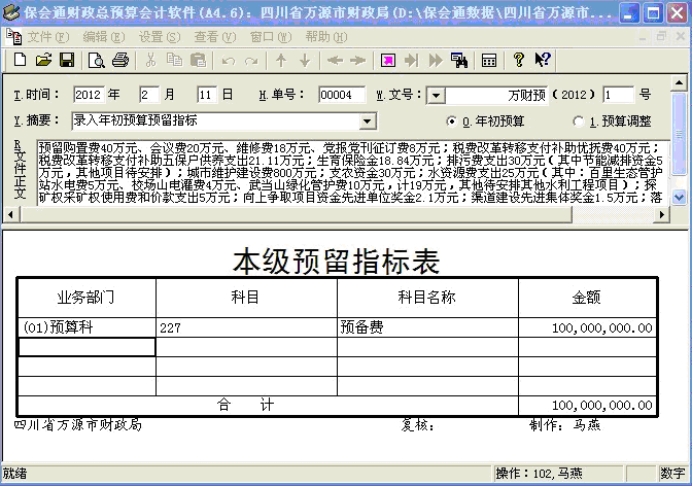This screenshot has height=487, width=693.
Task: Open the 文号 dropdown arrow
Action: click(436, 96)
